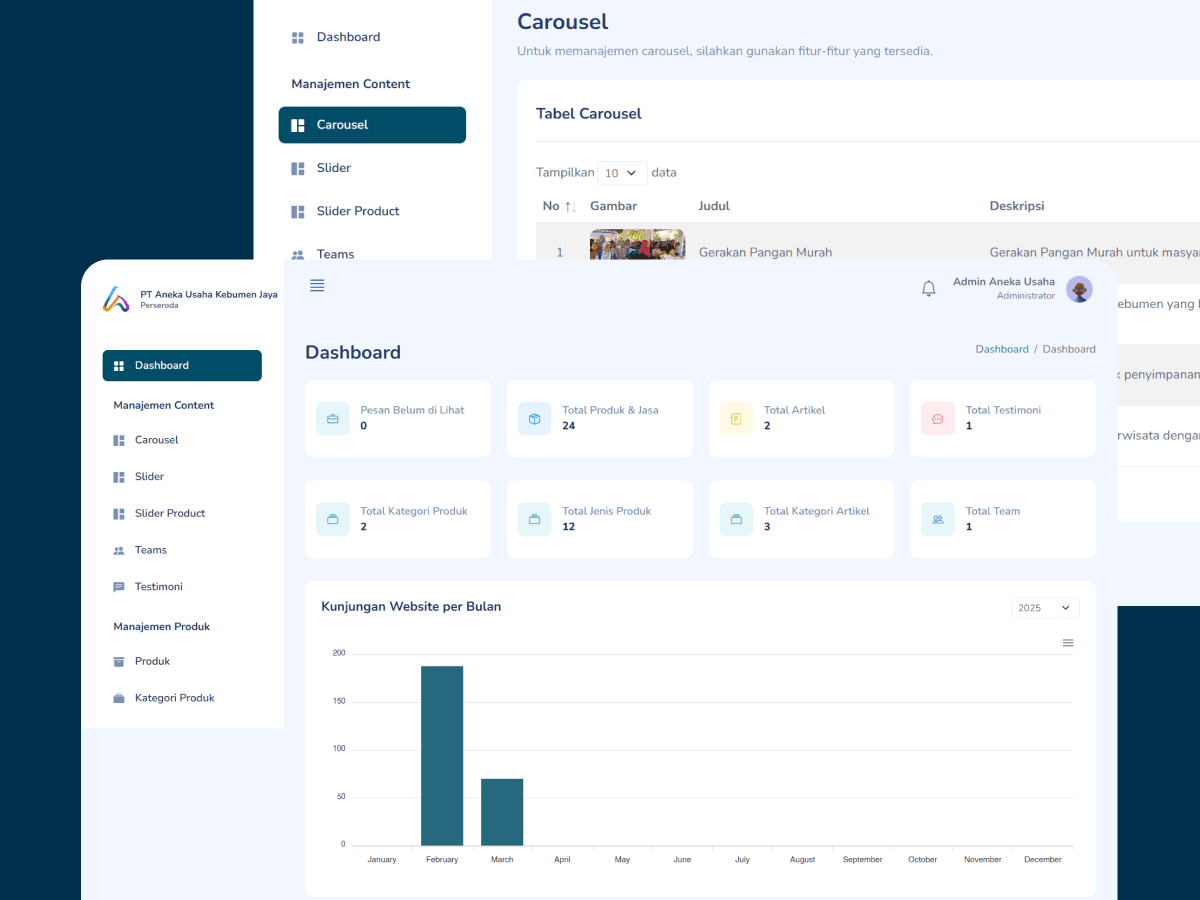Click the Total Team people icon
Image resolution: width=1200 pixels, height=900 pixels.
937,520
